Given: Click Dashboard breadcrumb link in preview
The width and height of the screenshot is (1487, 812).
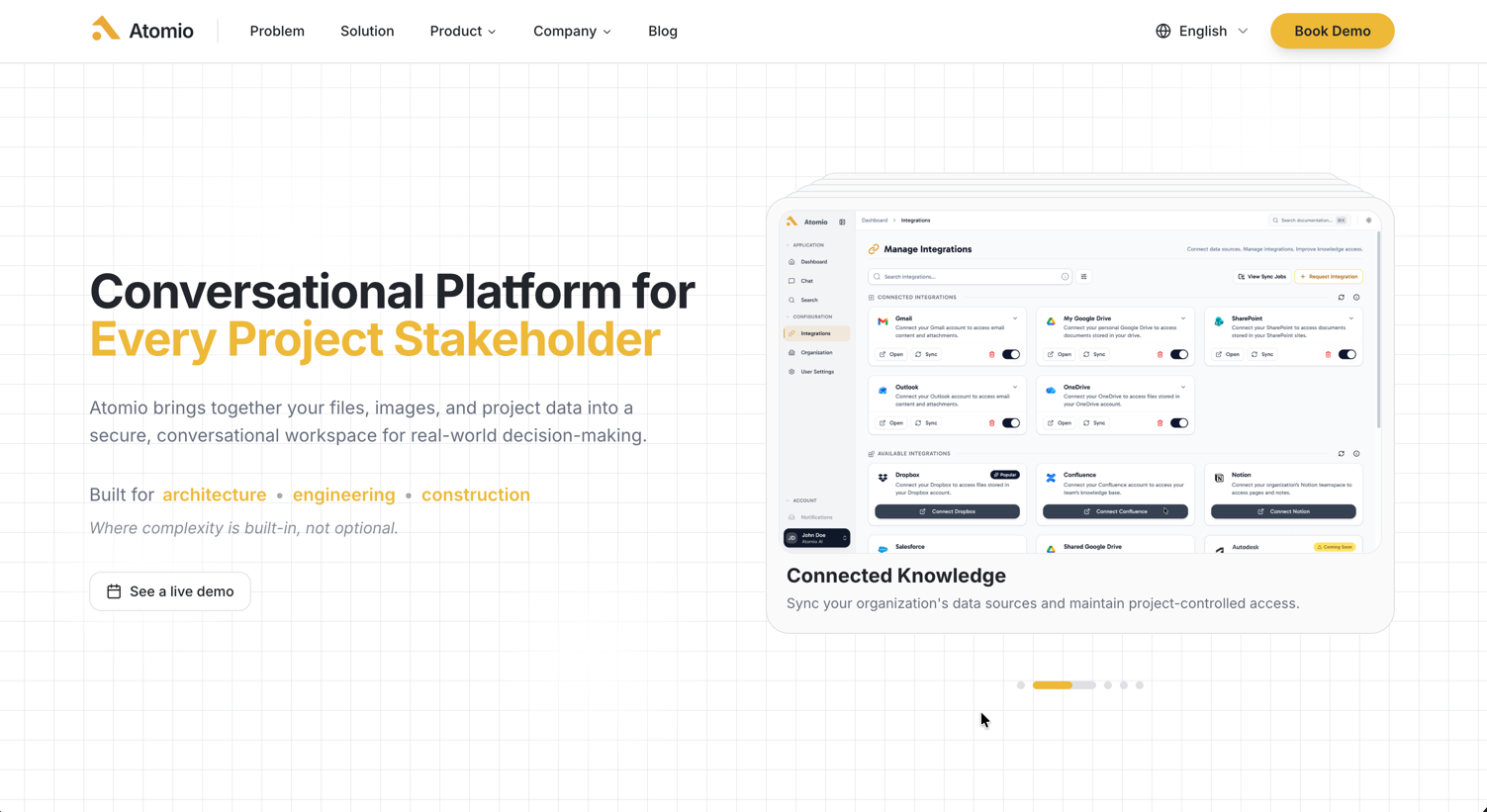Looking at the screenshot, I should [875, 221].
